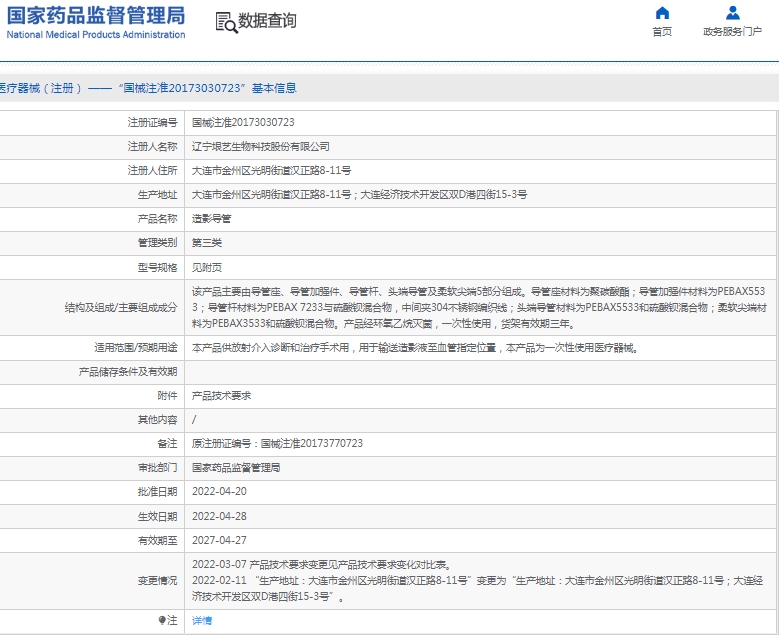The height and width of the screenshot is (640, 779).
Task: Select product name 造影导管
Action: pos(212,219)
